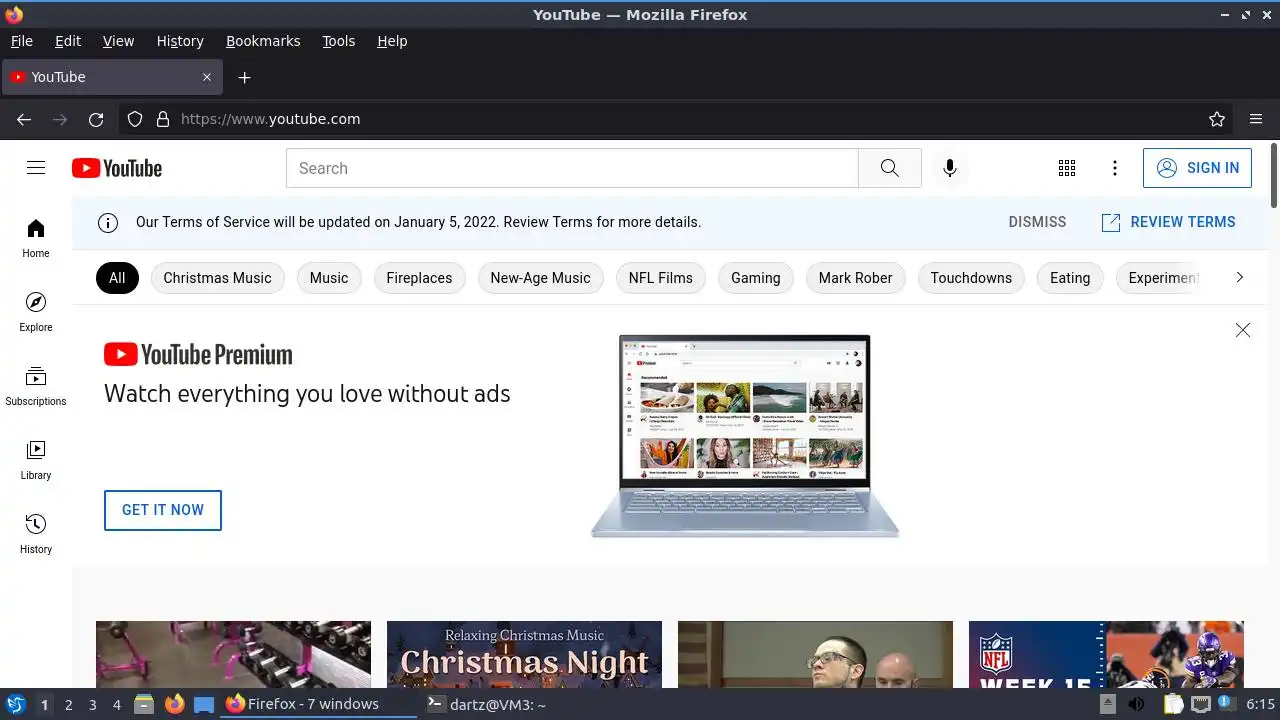Click the magnifying glass search button
The height and width of the screenshot is (720, 1280).
click(890, 168)
